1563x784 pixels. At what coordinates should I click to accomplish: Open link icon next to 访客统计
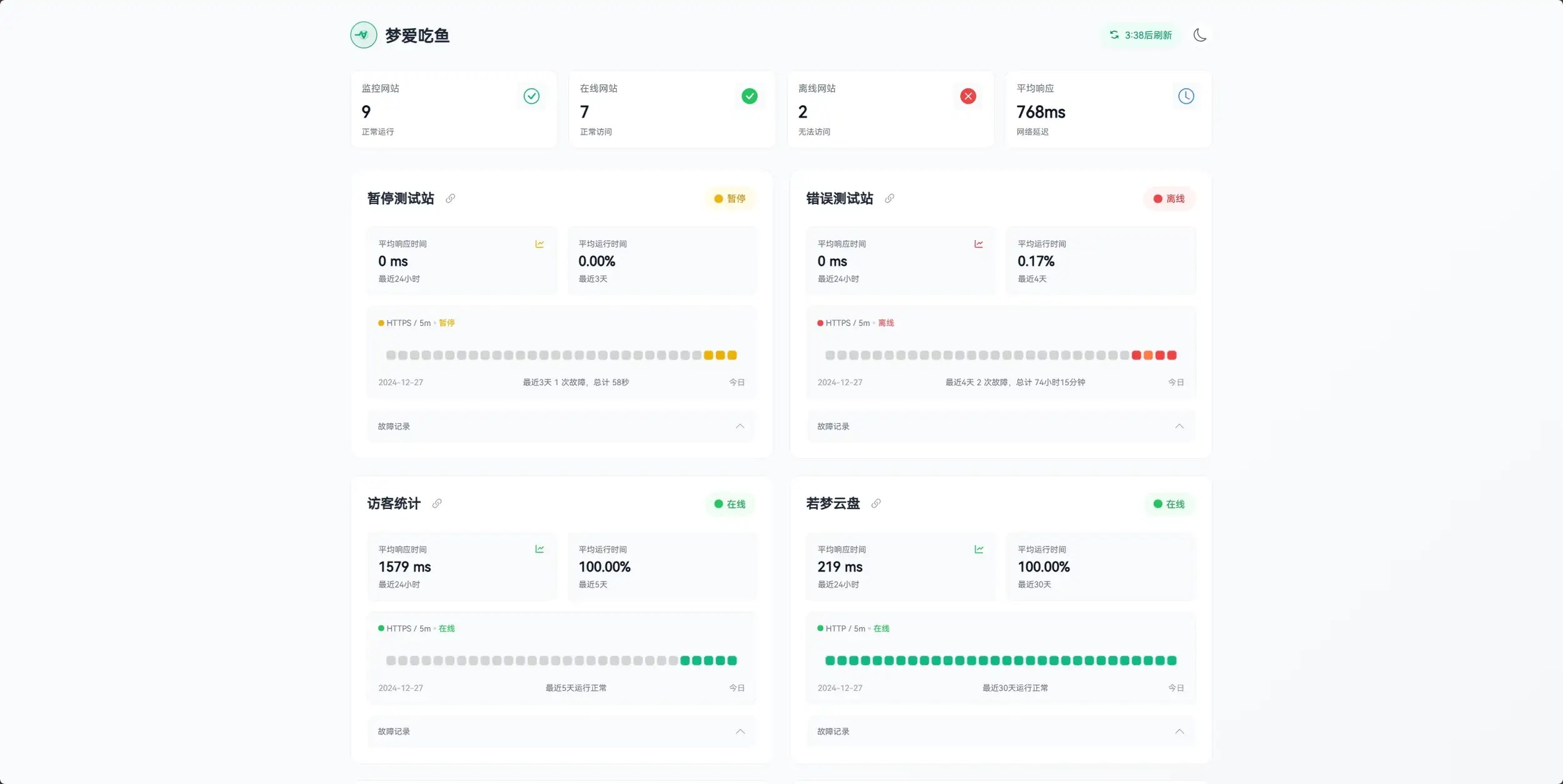(437, 503)
